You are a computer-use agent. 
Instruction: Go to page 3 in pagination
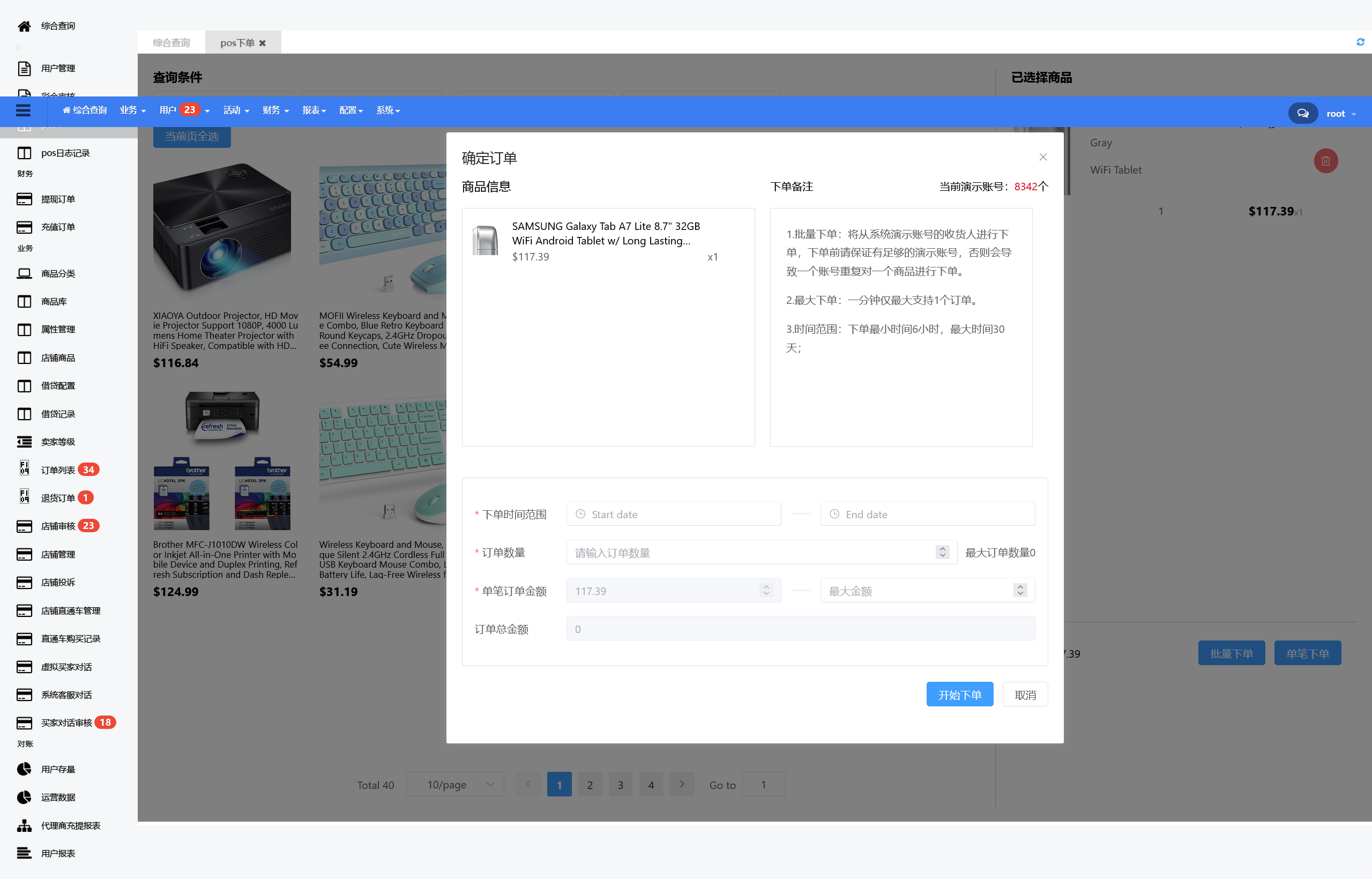point(621,785)
